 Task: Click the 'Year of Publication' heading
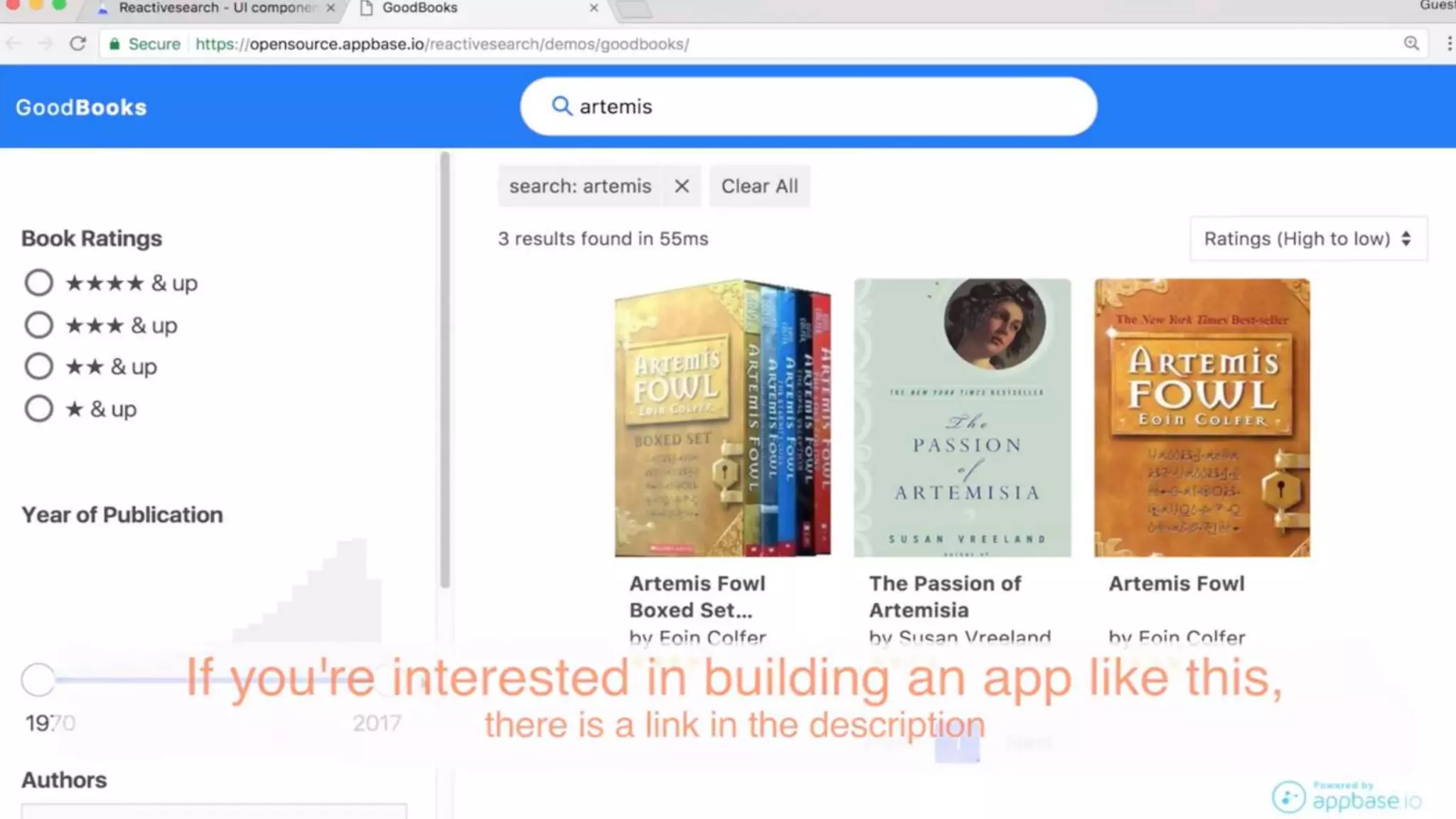tap(122, 515)
